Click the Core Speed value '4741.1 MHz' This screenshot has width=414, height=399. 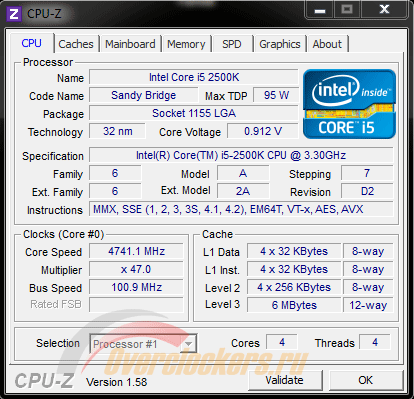[x=136, y=251]
